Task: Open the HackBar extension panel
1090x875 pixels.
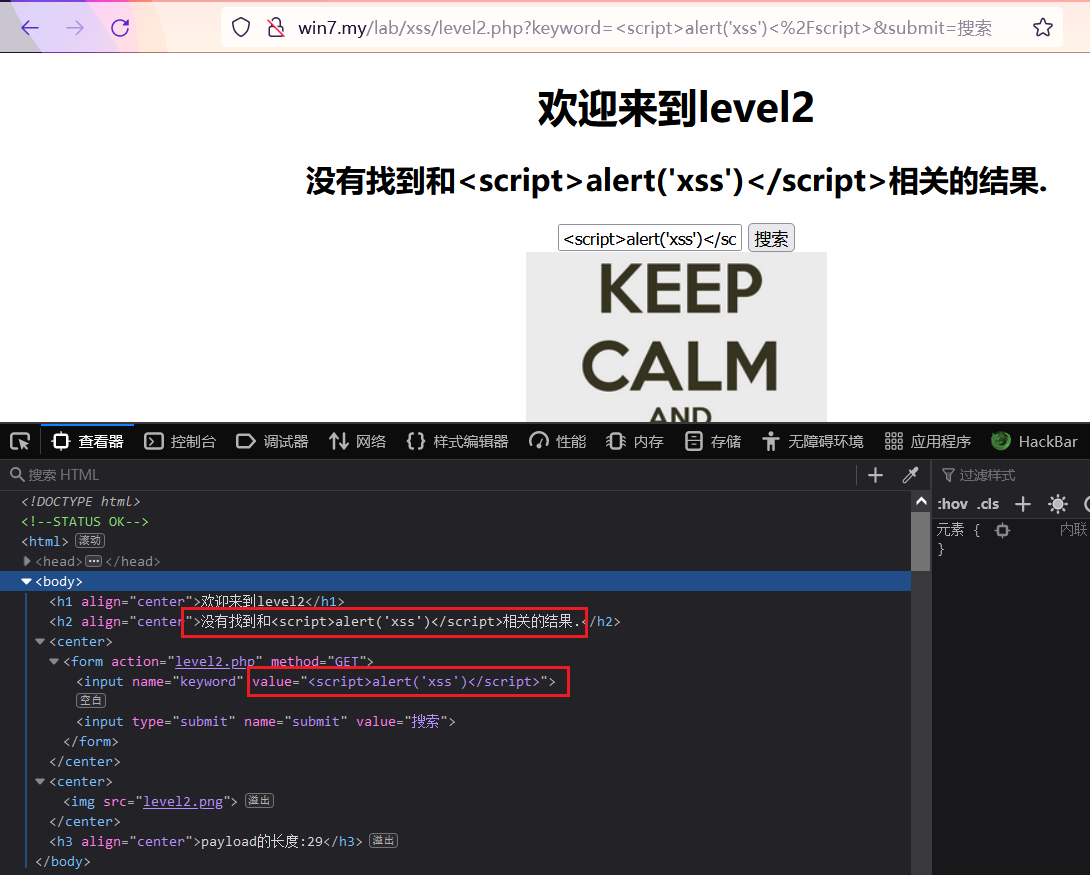Action: tap(1034, 440)
